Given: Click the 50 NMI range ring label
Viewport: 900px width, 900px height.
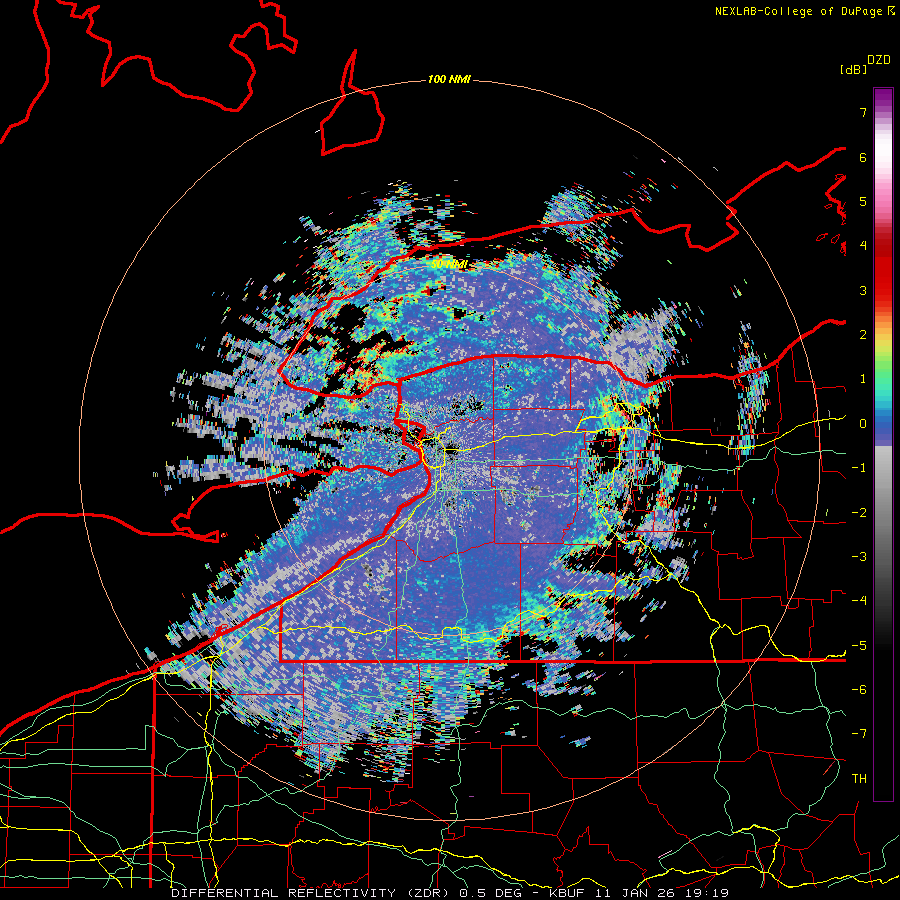Looking at the screenshot, I should click(x=449, y=265).
